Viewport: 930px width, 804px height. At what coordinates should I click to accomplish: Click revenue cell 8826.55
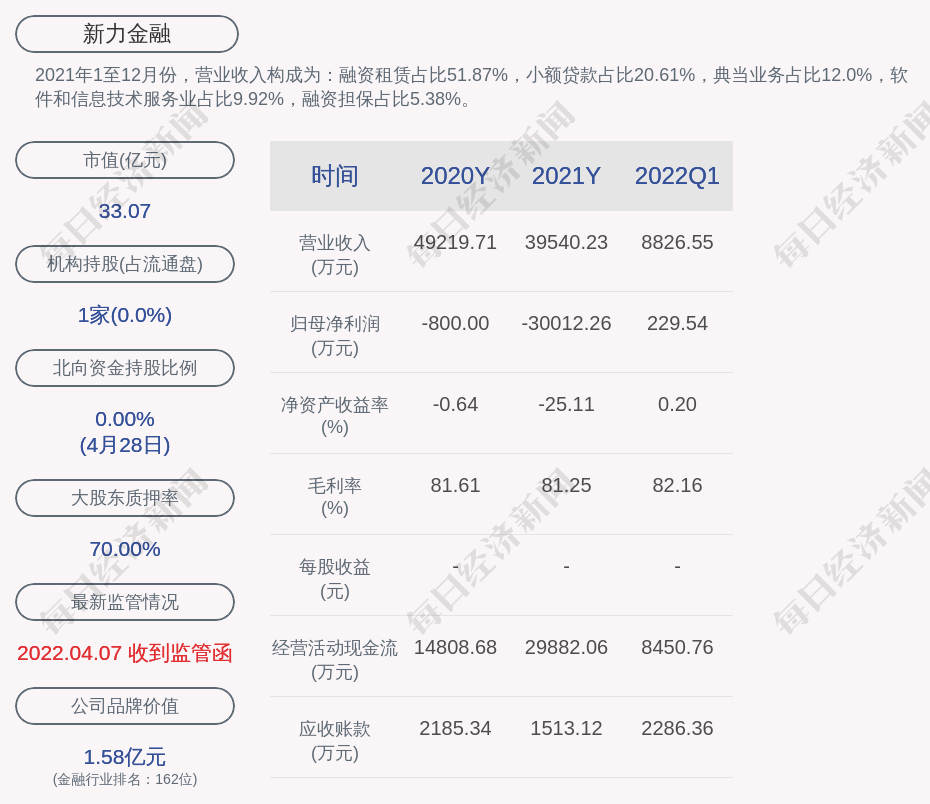[677, 243]
